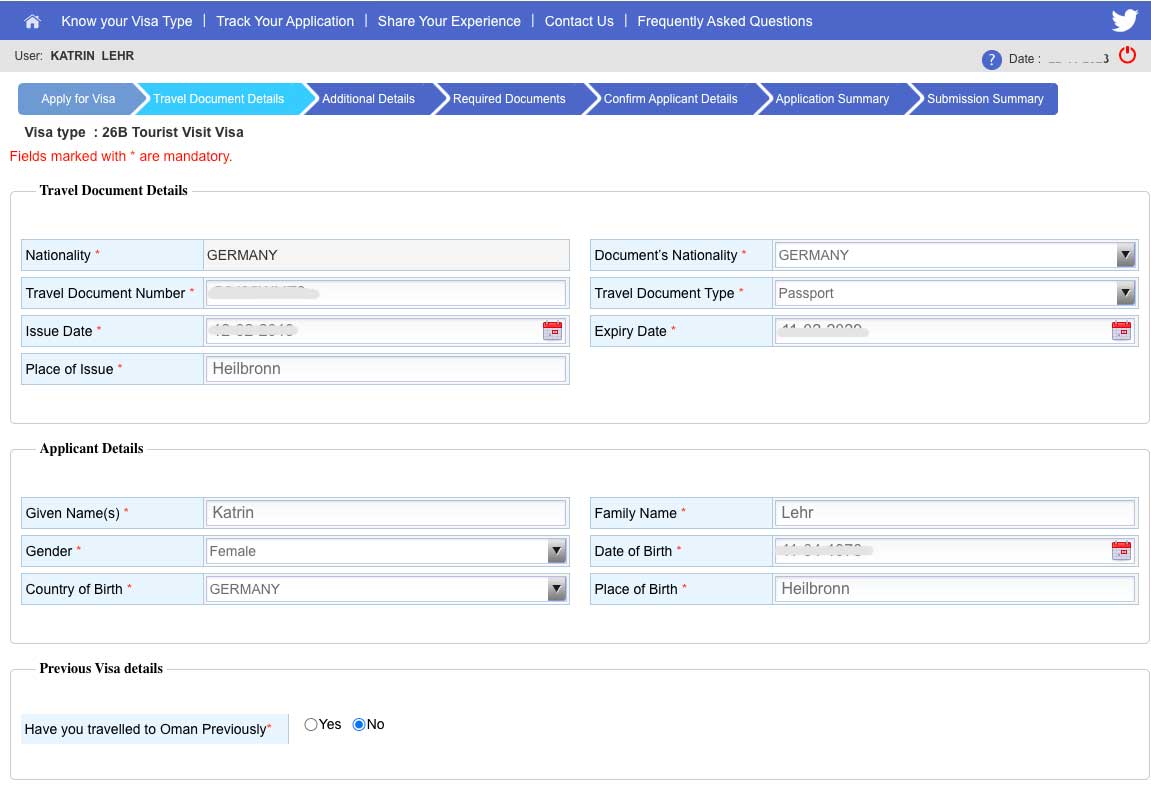This screenshot has width=1151, height=799.
Task: Click the blue help question mark icon
Action: (991, 59)
